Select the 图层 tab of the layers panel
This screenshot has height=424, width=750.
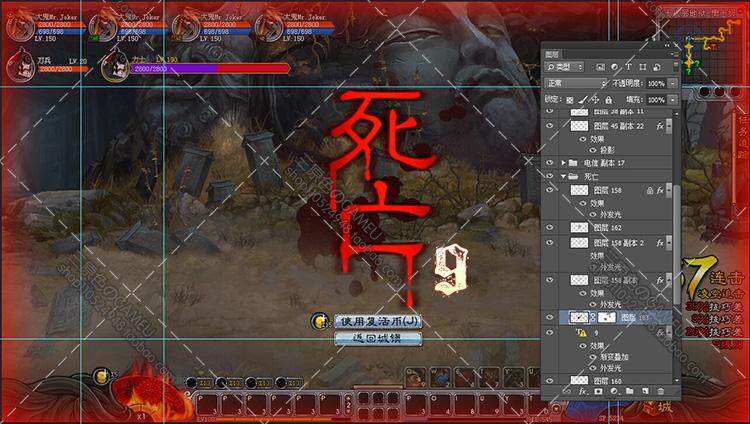click(552, 54)
